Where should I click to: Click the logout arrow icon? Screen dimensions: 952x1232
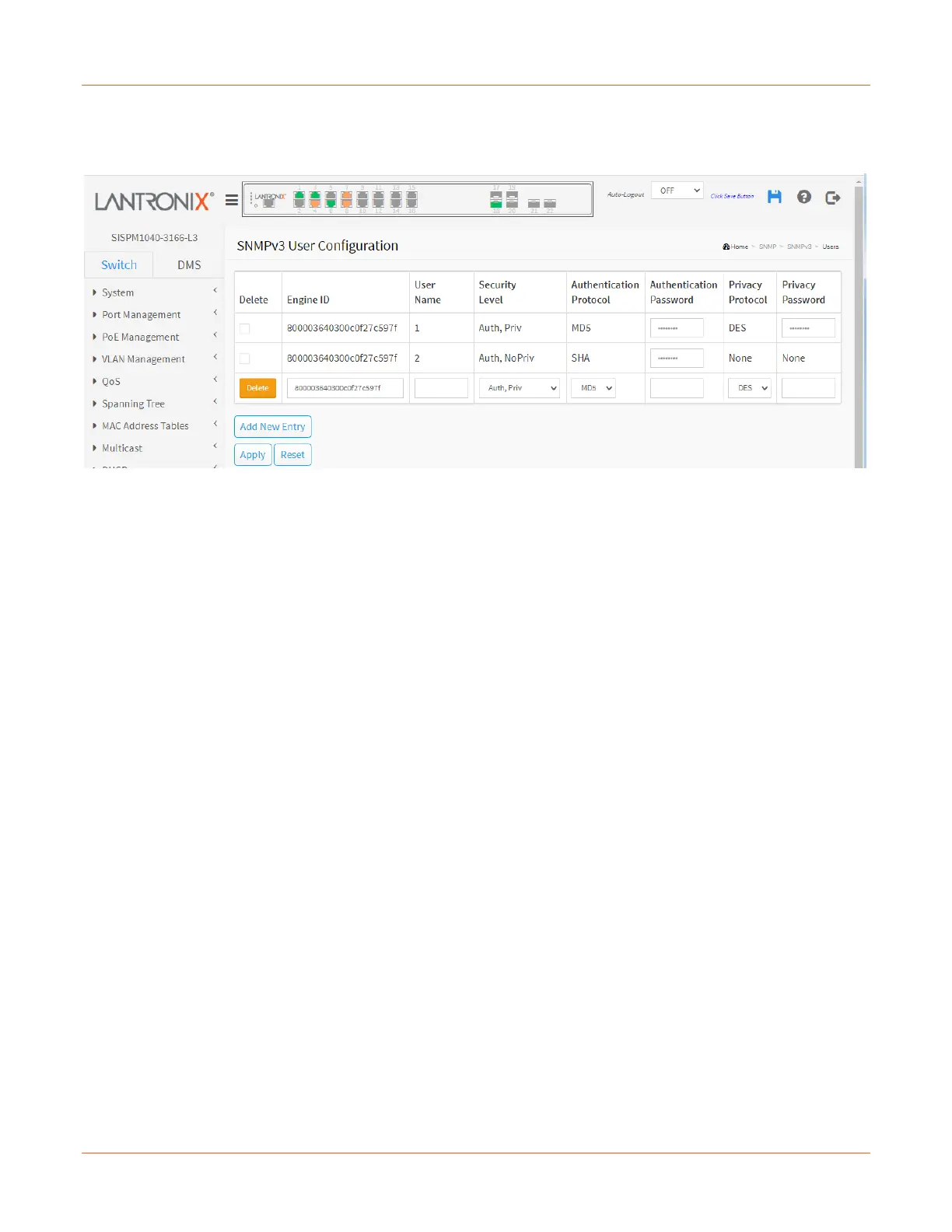pos(833,198)
